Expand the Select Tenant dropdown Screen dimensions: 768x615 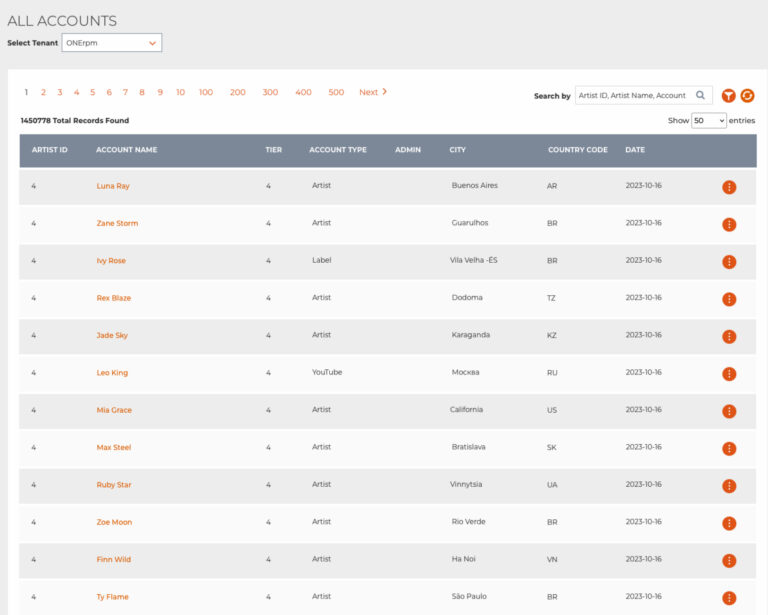click(111, 43)
